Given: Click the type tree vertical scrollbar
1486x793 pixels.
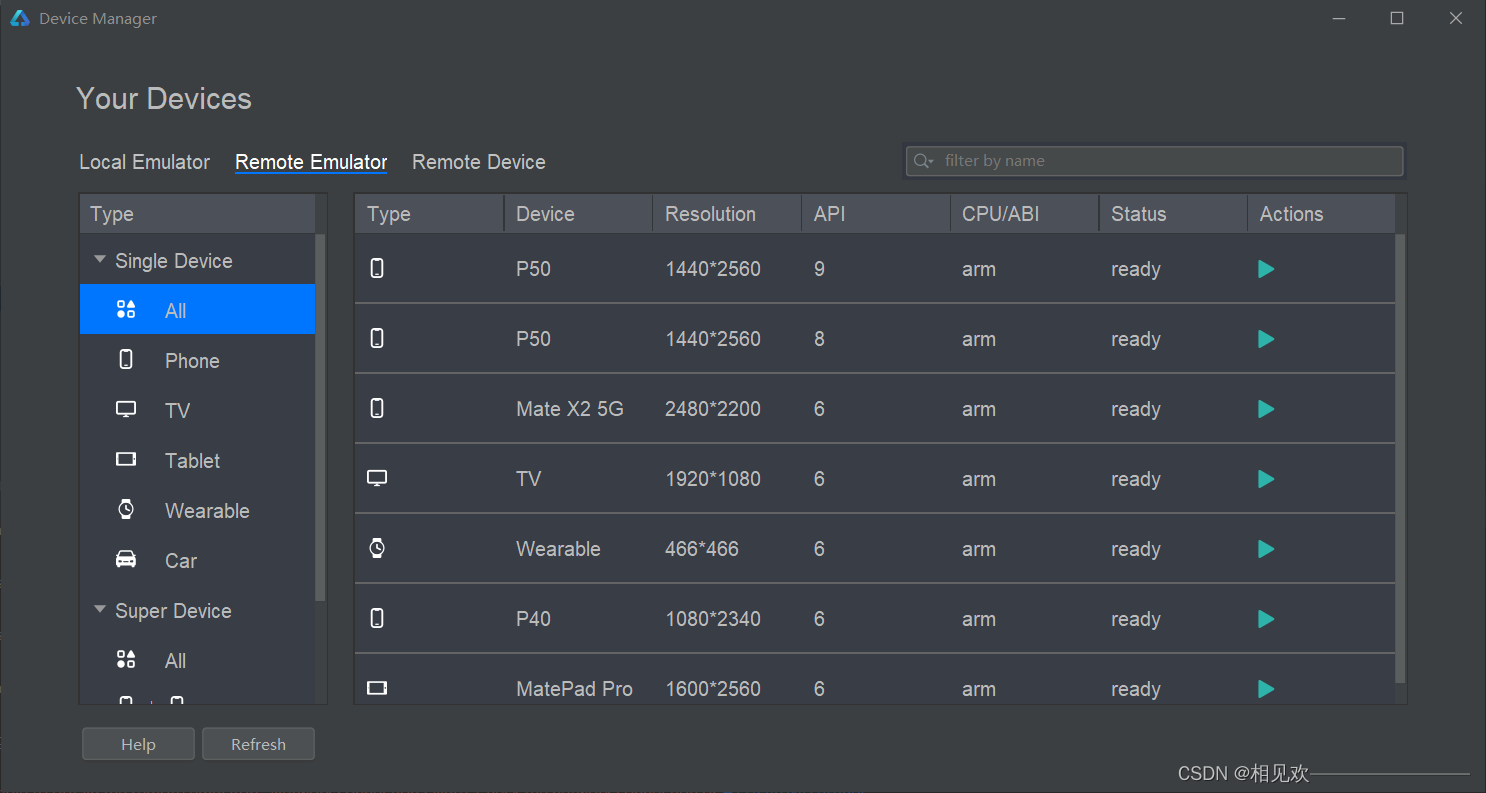Looking at the screenshot, I should [320, 416].
